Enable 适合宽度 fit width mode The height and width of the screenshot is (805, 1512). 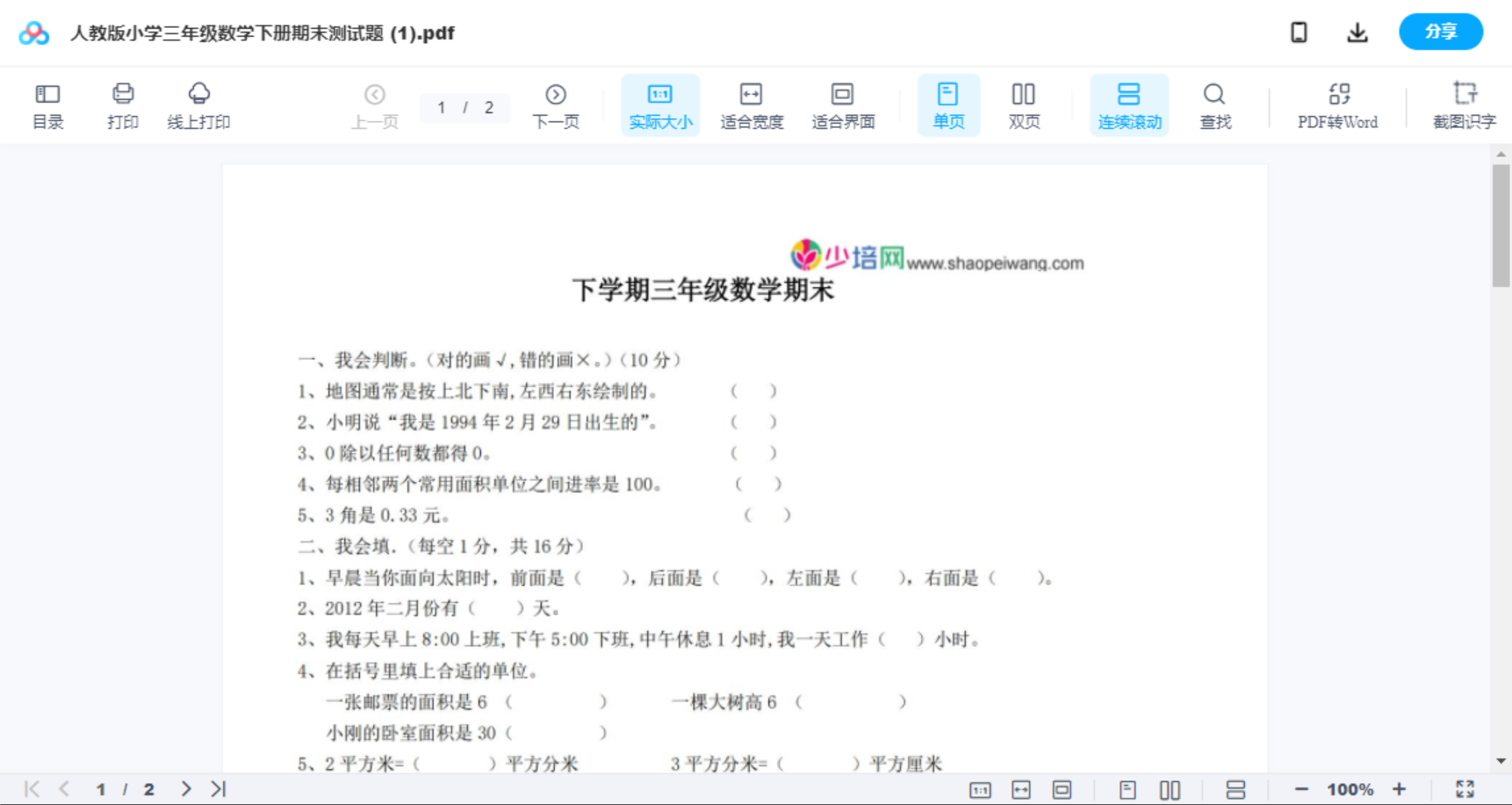pyautogui.click(x=751, y=104)
